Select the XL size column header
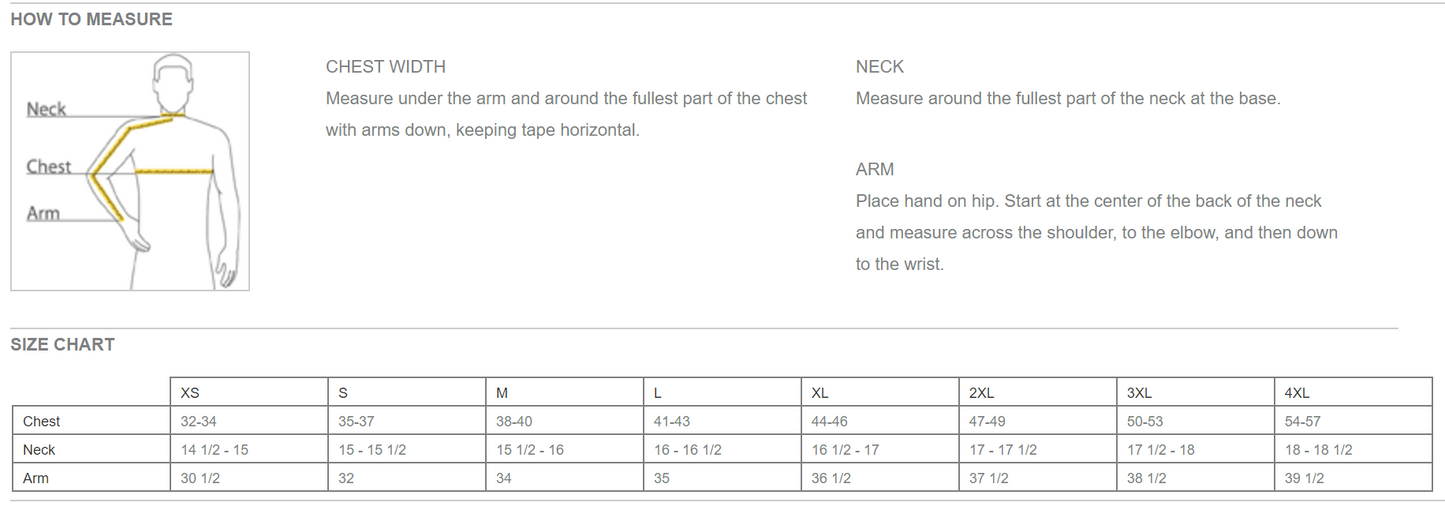 click(820, 393)
